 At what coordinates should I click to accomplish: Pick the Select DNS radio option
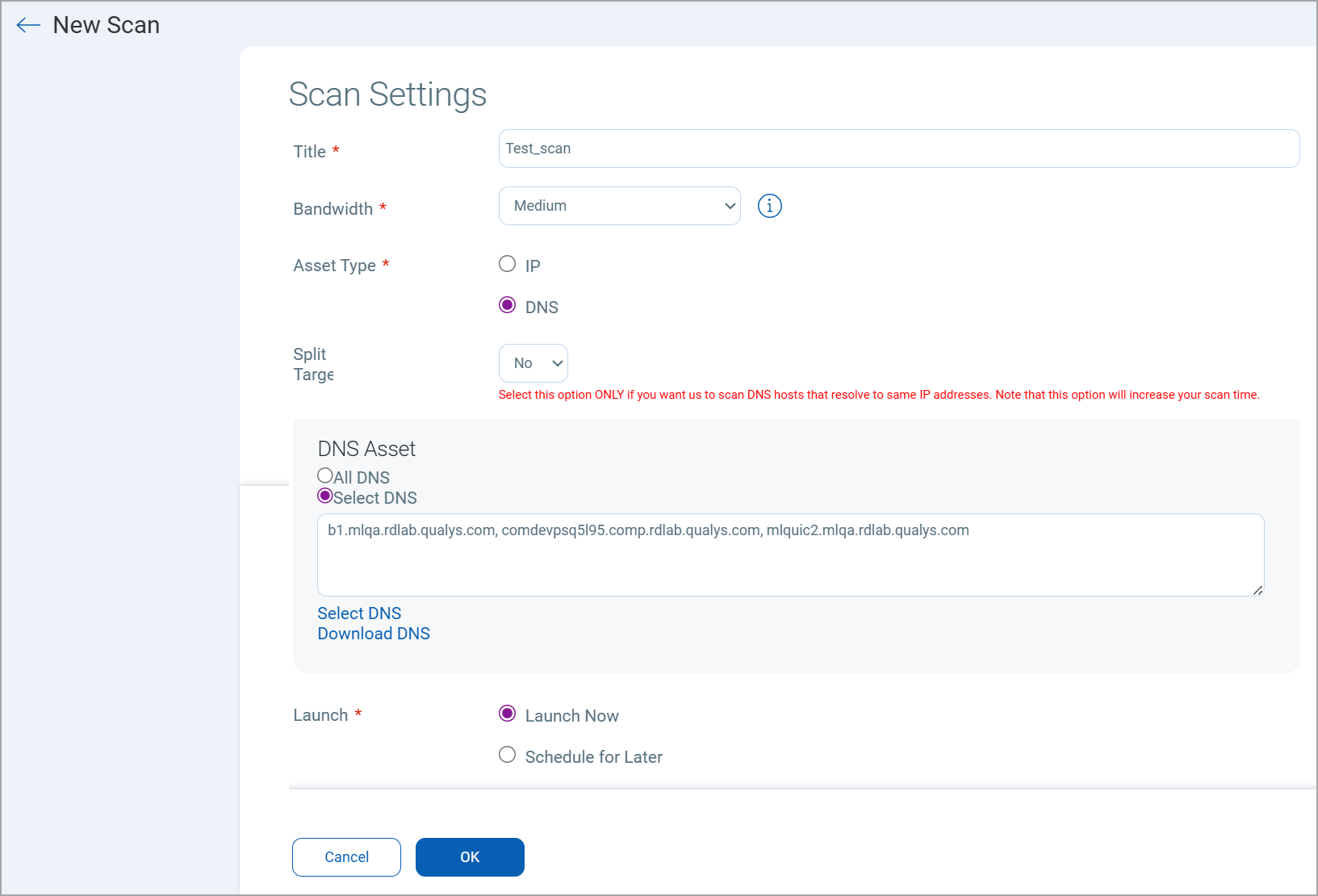tap(325, 496)
